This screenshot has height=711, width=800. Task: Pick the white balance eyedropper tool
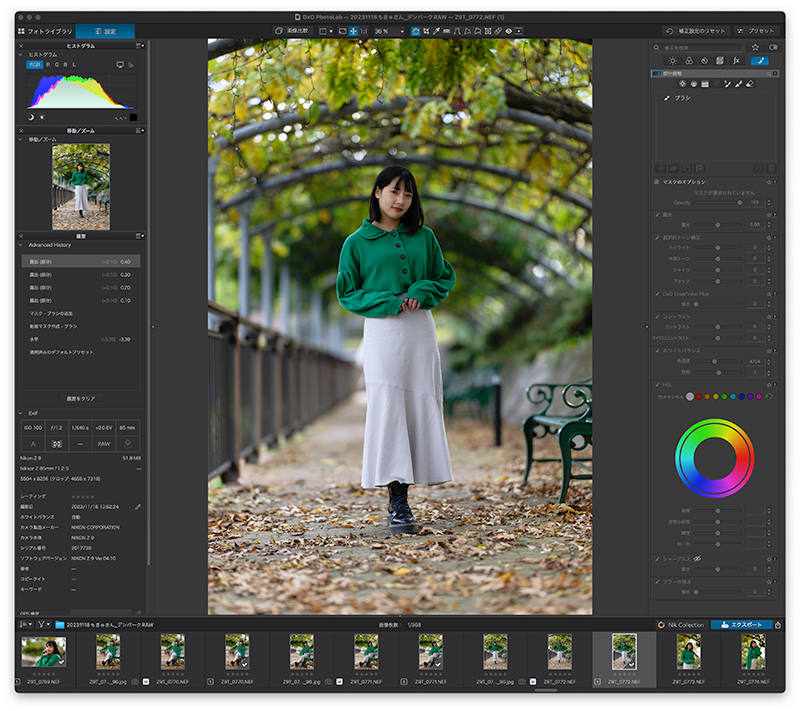pyautogui.click(x=436, y=31)
